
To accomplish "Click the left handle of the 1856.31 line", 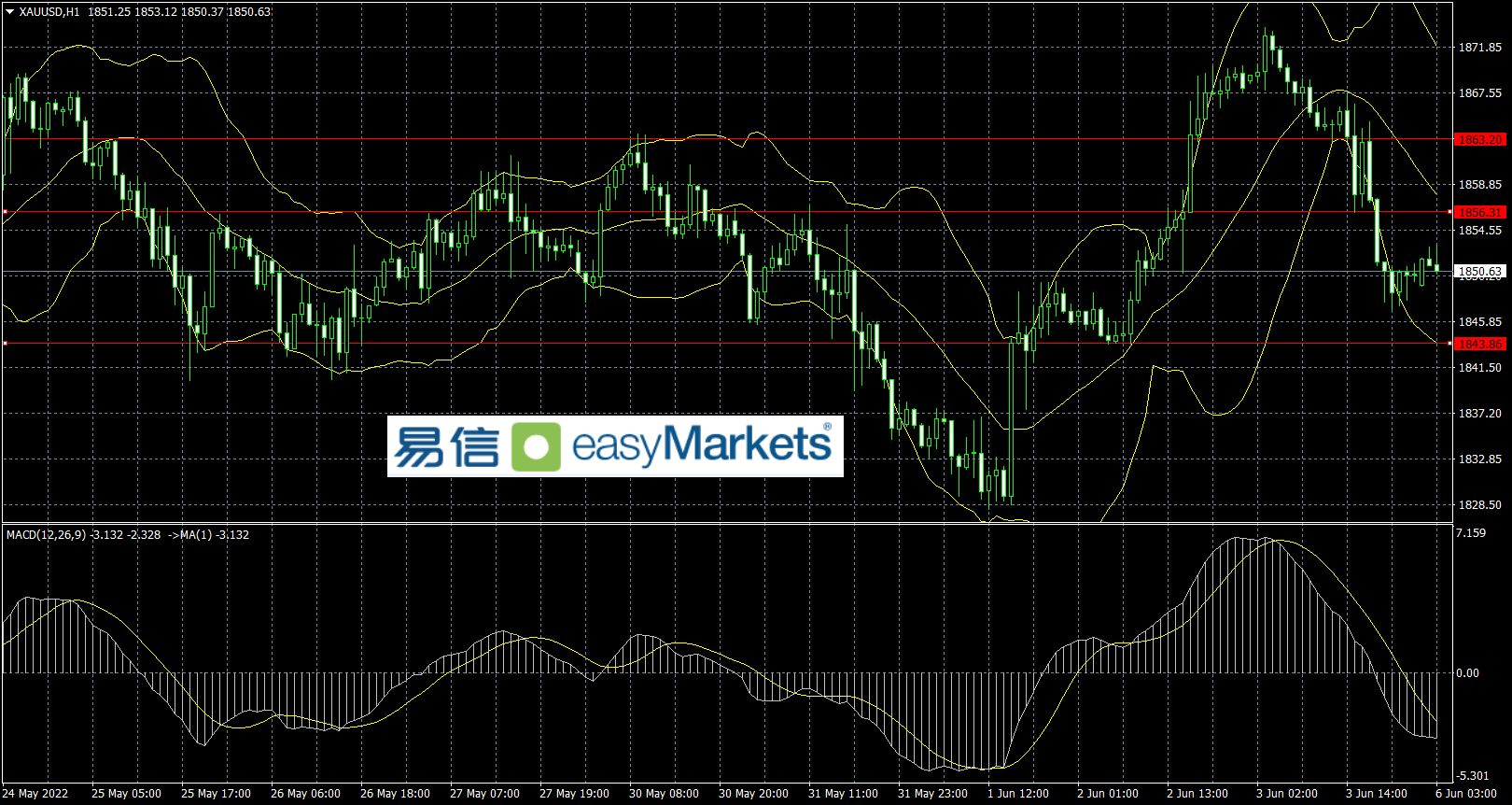I will [x=5, y=212].
